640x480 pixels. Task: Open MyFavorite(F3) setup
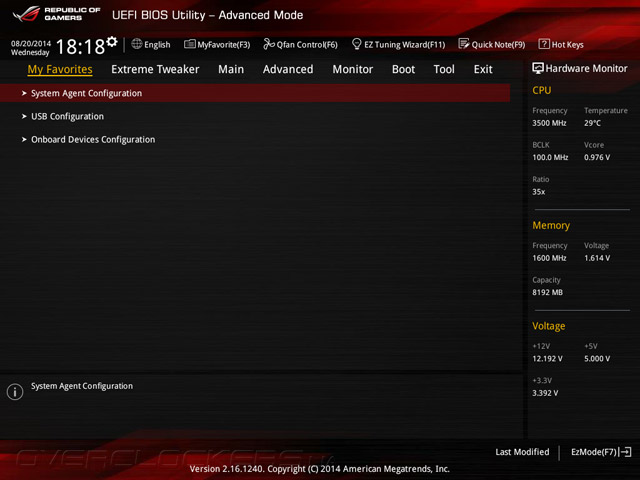point(217,44)
